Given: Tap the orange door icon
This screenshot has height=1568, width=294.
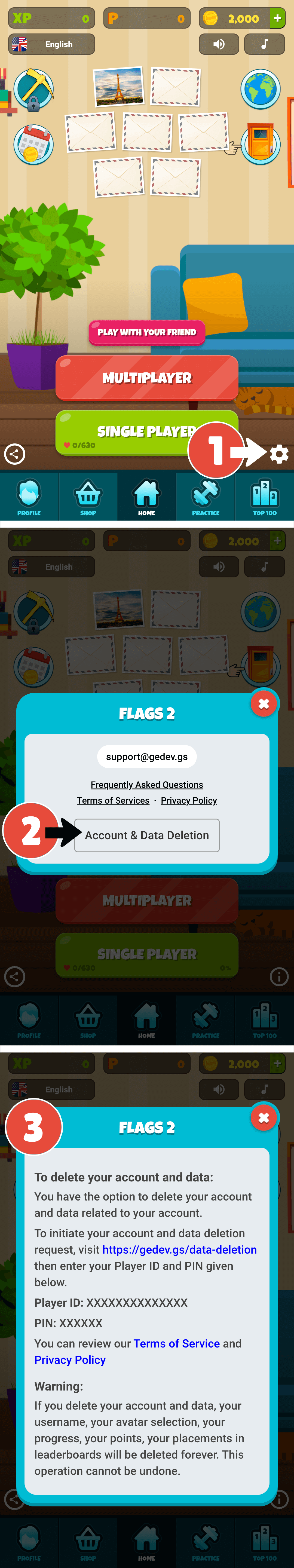Looking at the screenshot, I should [x=261, y=144].
